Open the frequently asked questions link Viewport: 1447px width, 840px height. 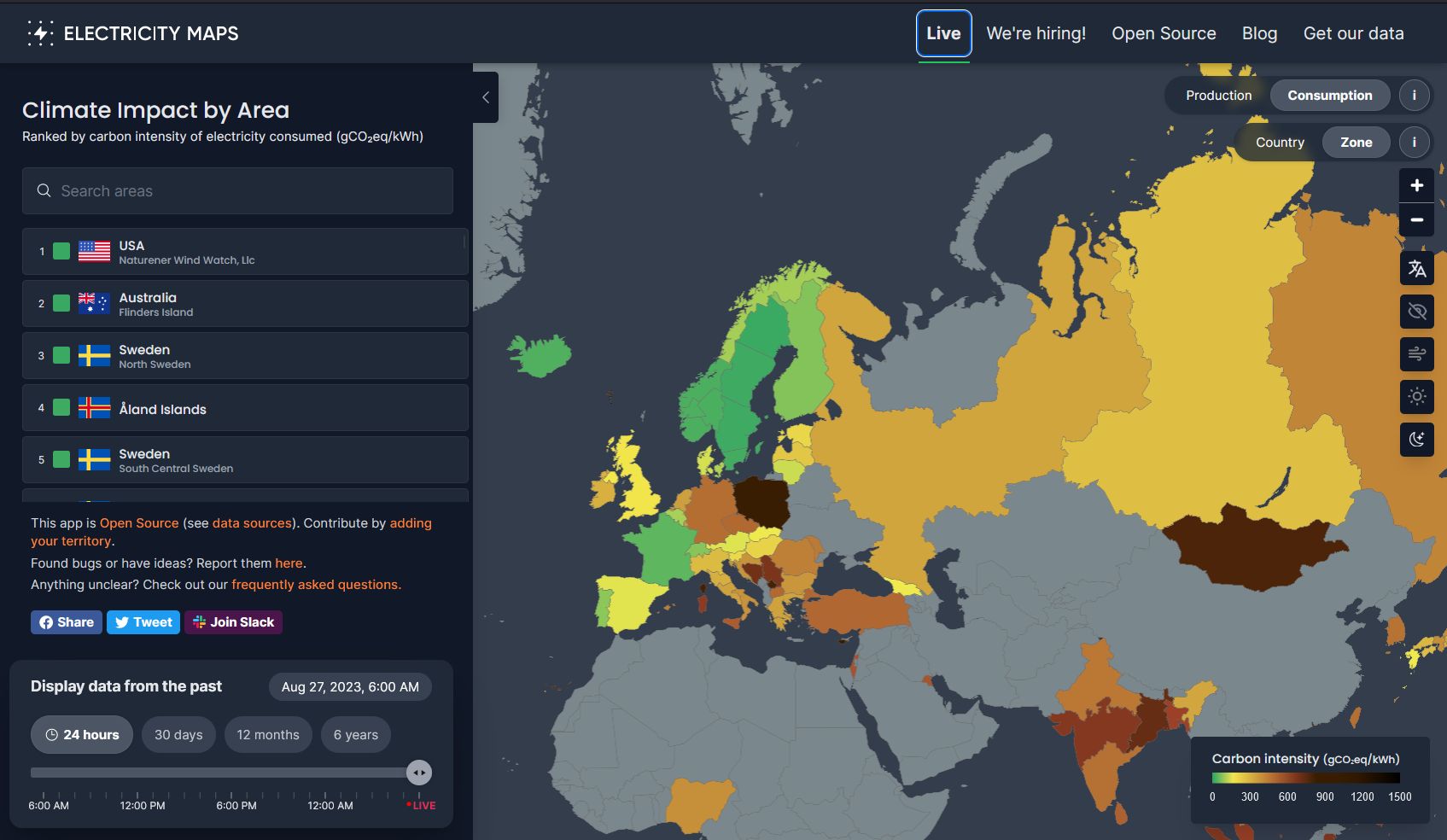(x=316, y=584)
